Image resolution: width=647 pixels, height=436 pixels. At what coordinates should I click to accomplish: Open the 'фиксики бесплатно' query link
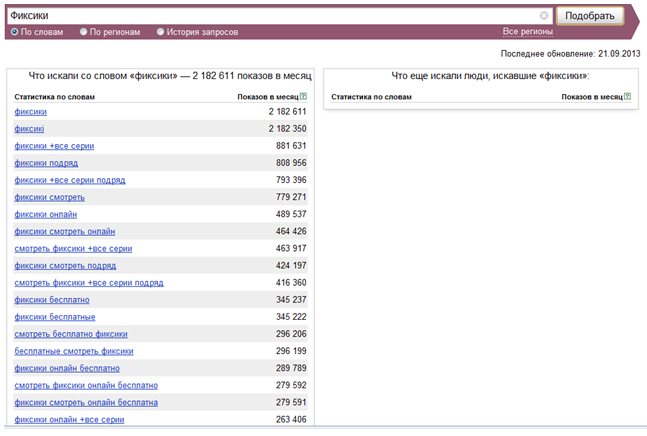(x=52, y=300)
